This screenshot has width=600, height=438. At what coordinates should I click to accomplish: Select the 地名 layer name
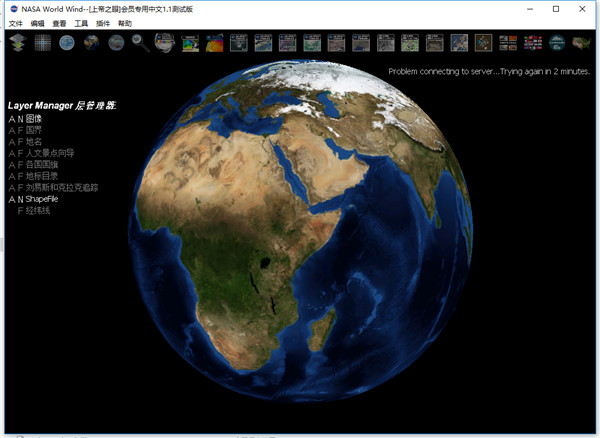(34, 142)
